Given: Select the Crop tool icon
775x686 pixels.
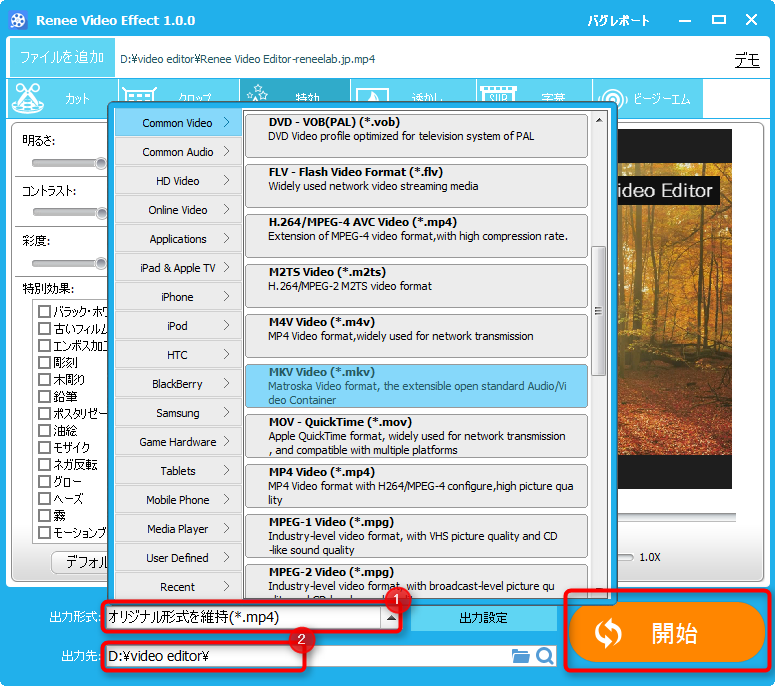Looking at the screenshot, I should click(x=140, y=94).
